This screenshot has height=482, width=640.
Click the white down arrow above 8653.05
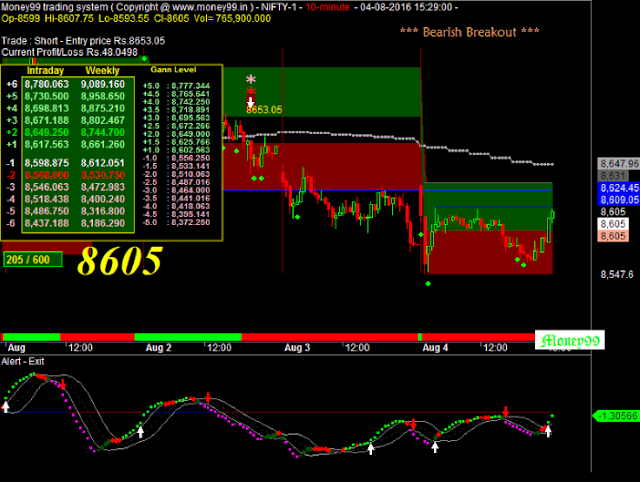click(x=251, y=102)
